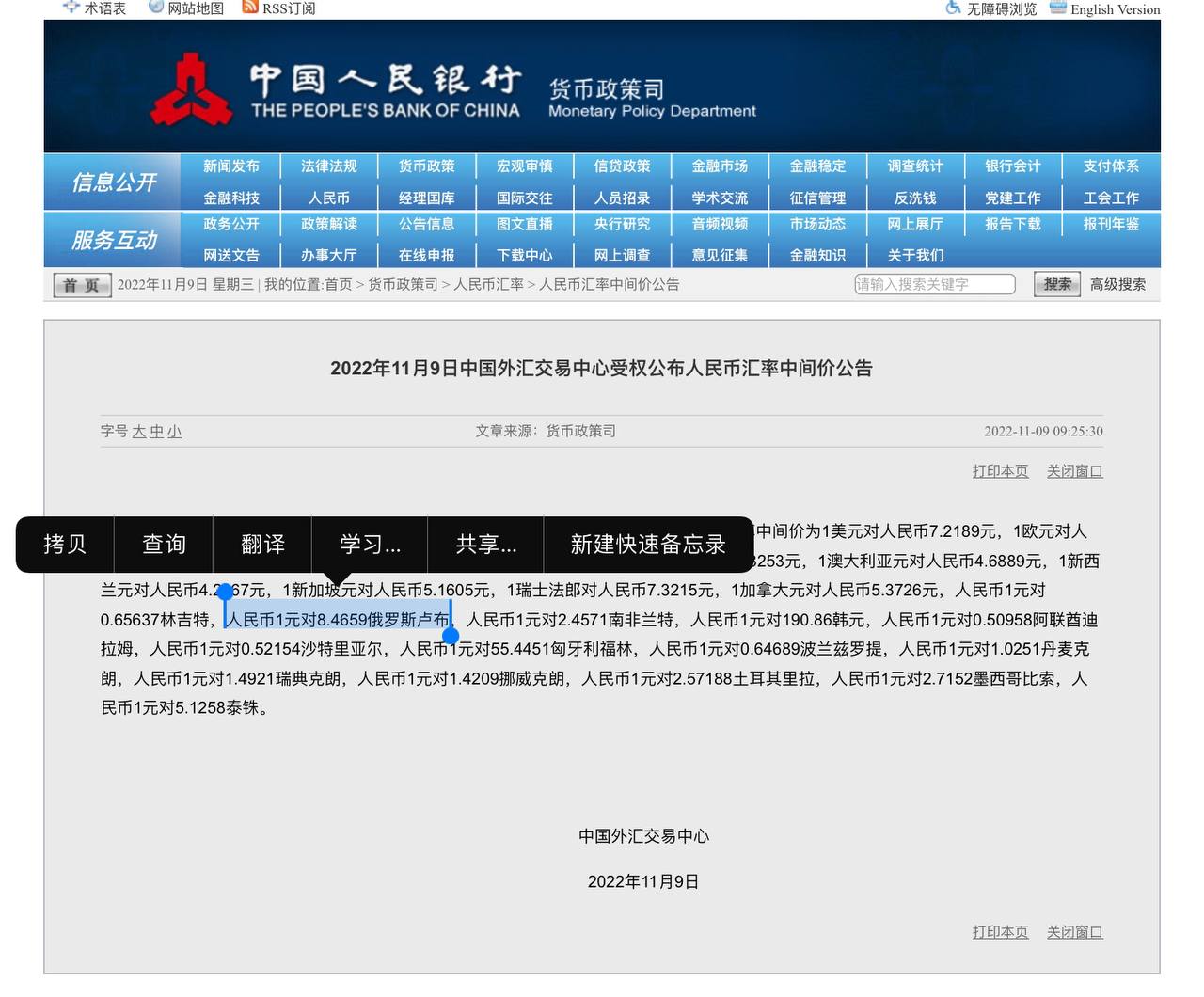The width and height of the screenshot is (1204, 997).
Task: Open the 网站地图 site map icon
Action: pyautogui.click(x=156, y=8)
